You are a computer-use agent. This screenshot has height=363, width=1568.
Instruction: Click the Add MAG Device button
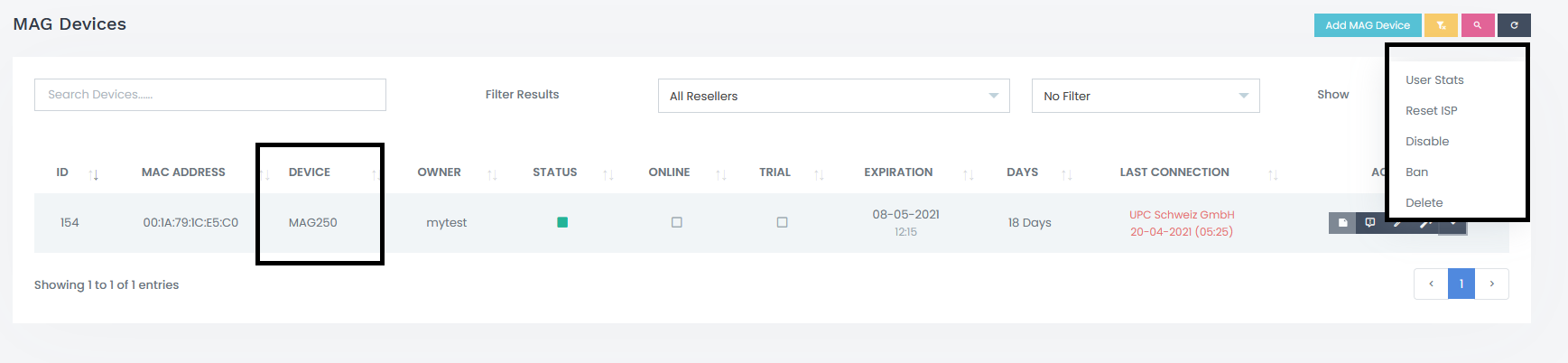(x=1367, y=25)
